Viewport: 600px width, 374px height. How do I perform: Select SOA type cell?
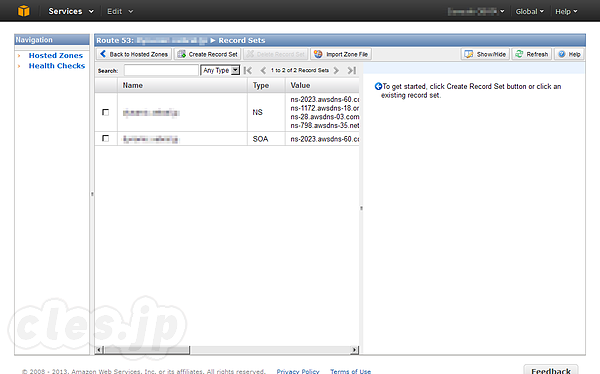260,139
